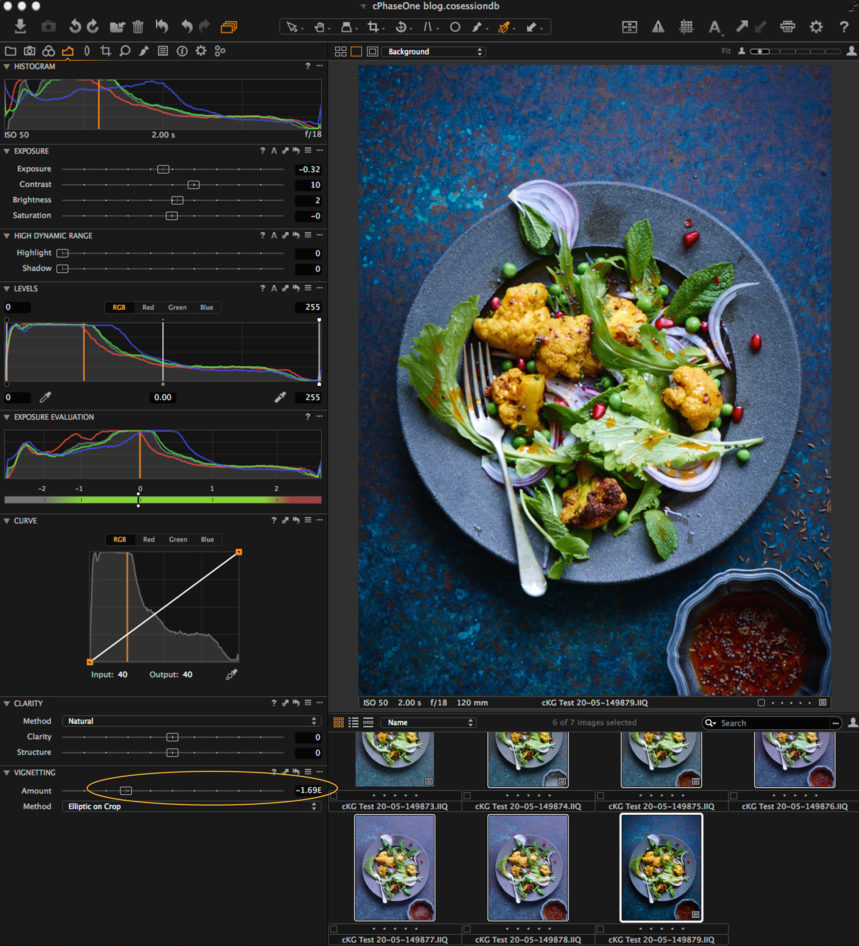
Task: Switch the Curve panel to the Red channel
Action: pos(148,538)
